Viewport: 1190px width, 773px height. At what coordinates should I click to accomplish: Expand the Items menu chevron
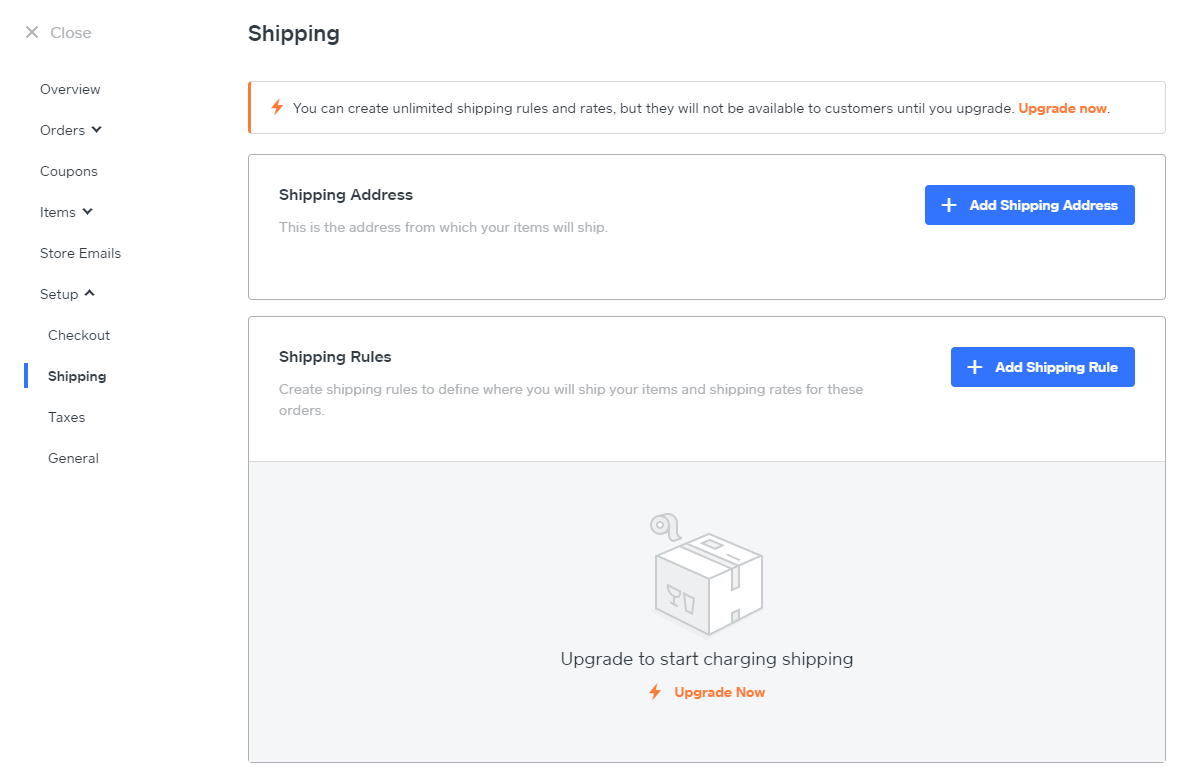click(88, 212)
